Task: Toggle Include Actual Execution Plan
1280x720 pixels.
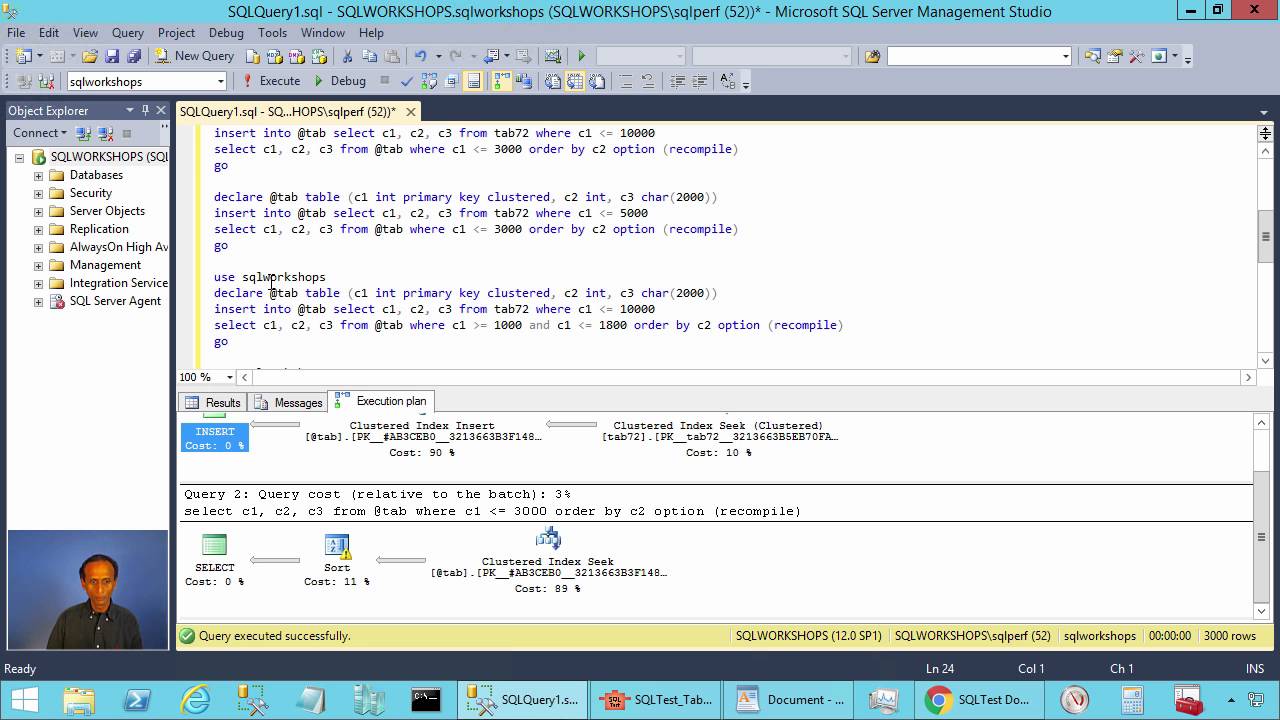Action: (501, 81)
